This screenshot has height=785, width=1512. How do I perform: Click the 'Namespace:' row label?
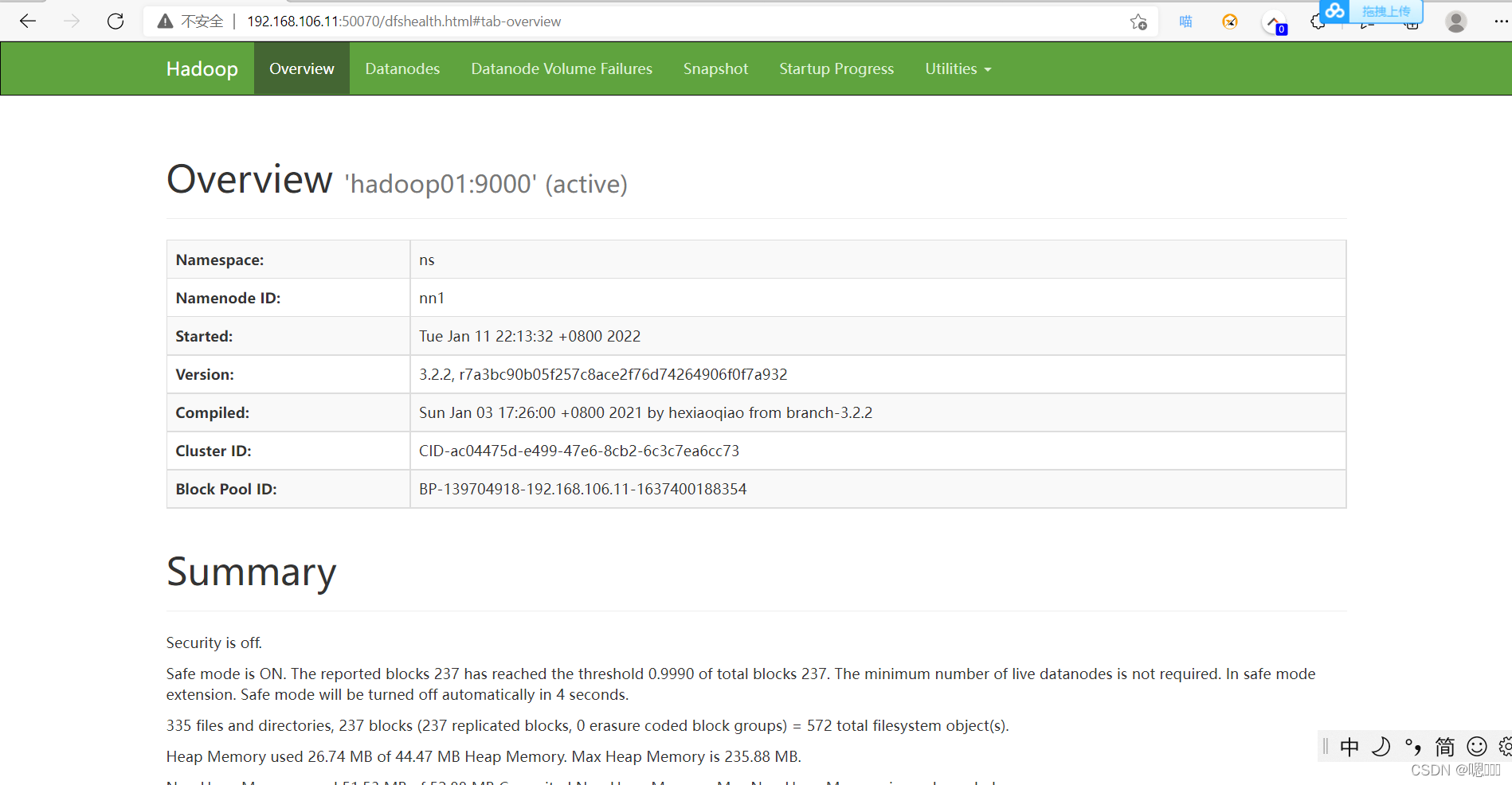(220, 260)
